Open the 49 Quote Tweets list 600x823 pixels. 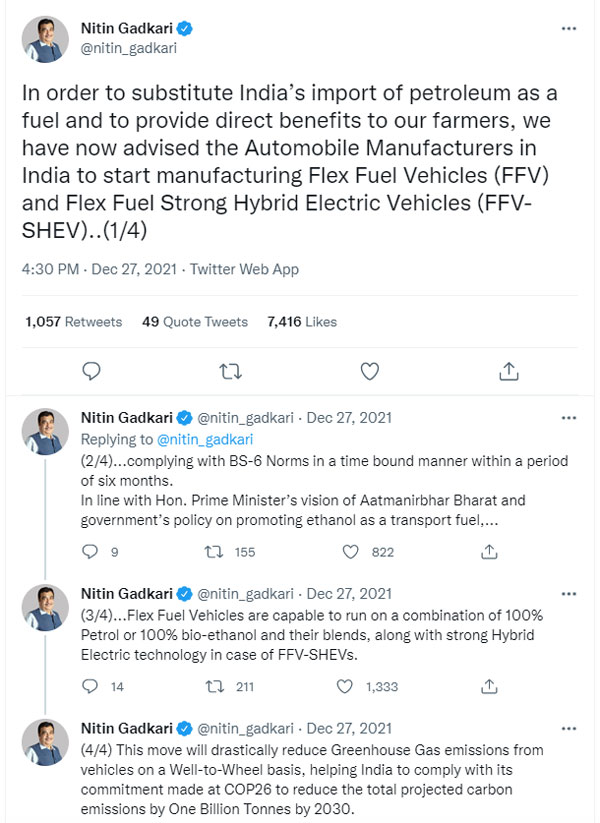tap(195, 321)
